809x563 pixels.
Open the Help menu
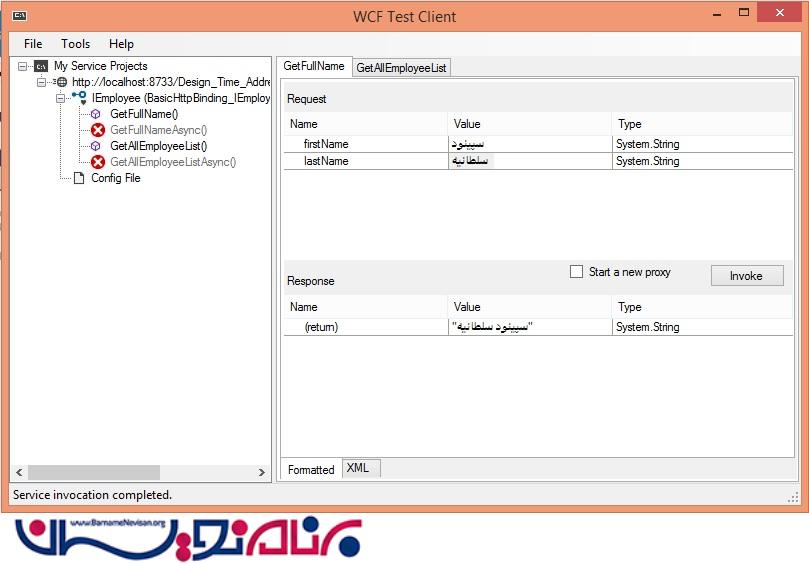[x=121, y=44]
